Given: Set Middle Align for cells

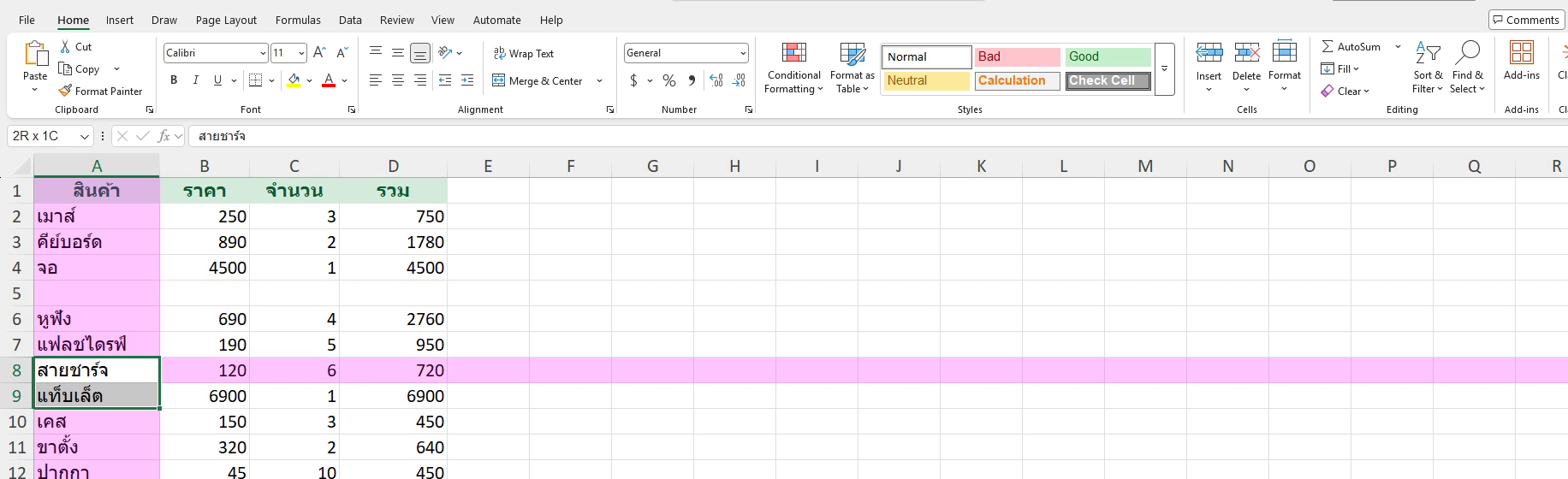Looking at the screenshot, I should pos(398,53).
